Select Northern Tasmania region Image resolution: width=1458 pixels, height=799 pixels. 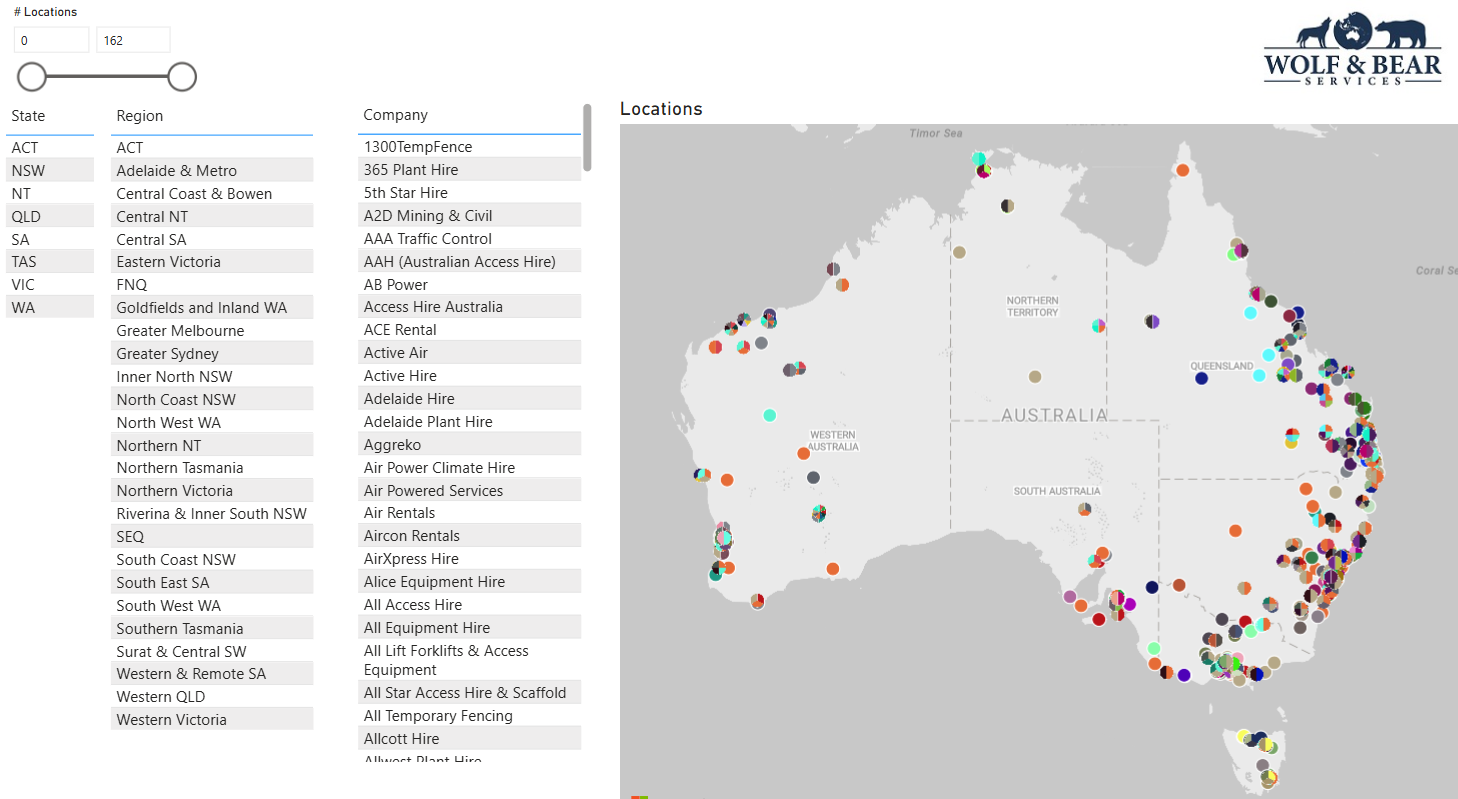[212, 468]
